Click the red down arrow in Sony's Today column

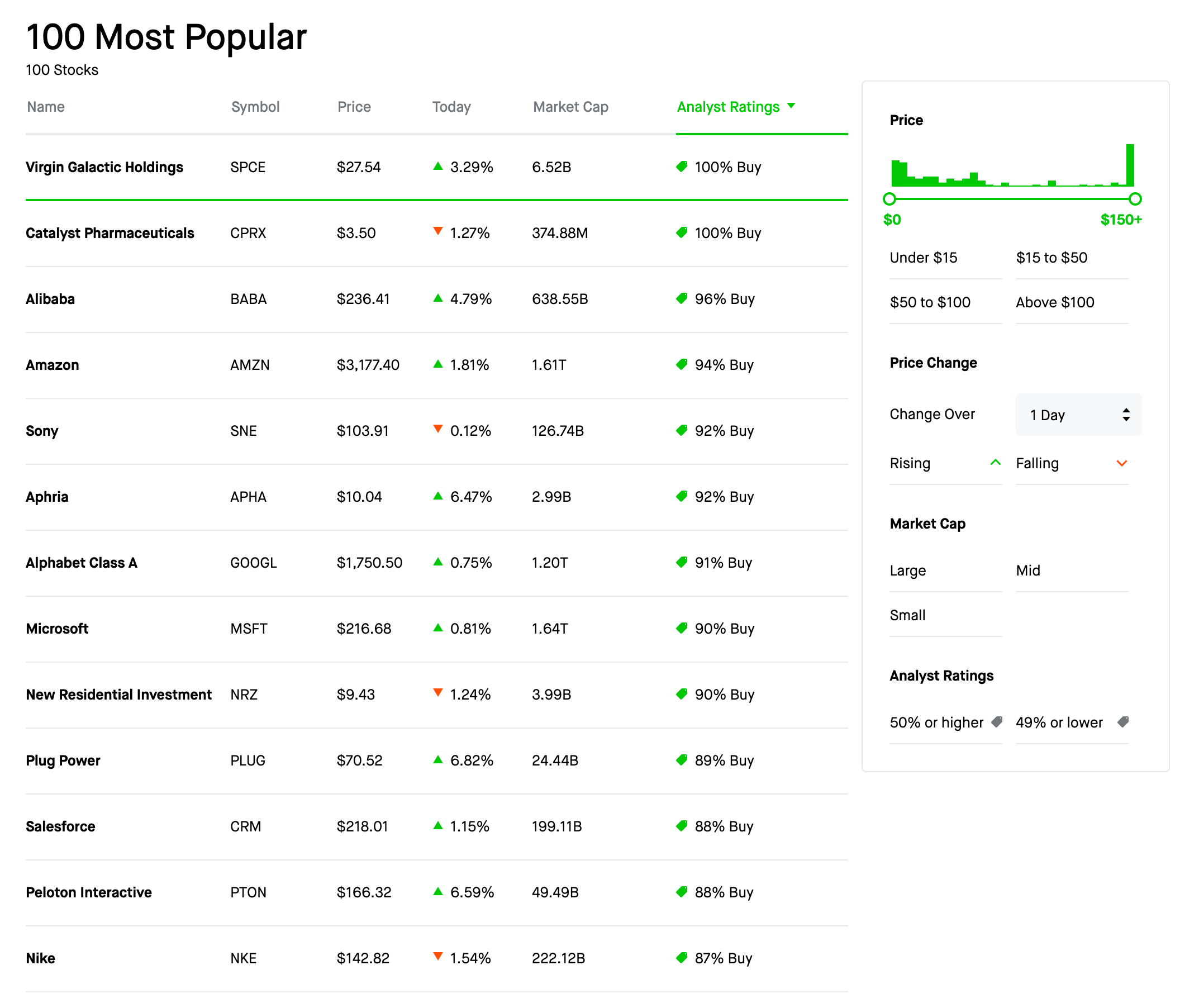tap(437, 429)
